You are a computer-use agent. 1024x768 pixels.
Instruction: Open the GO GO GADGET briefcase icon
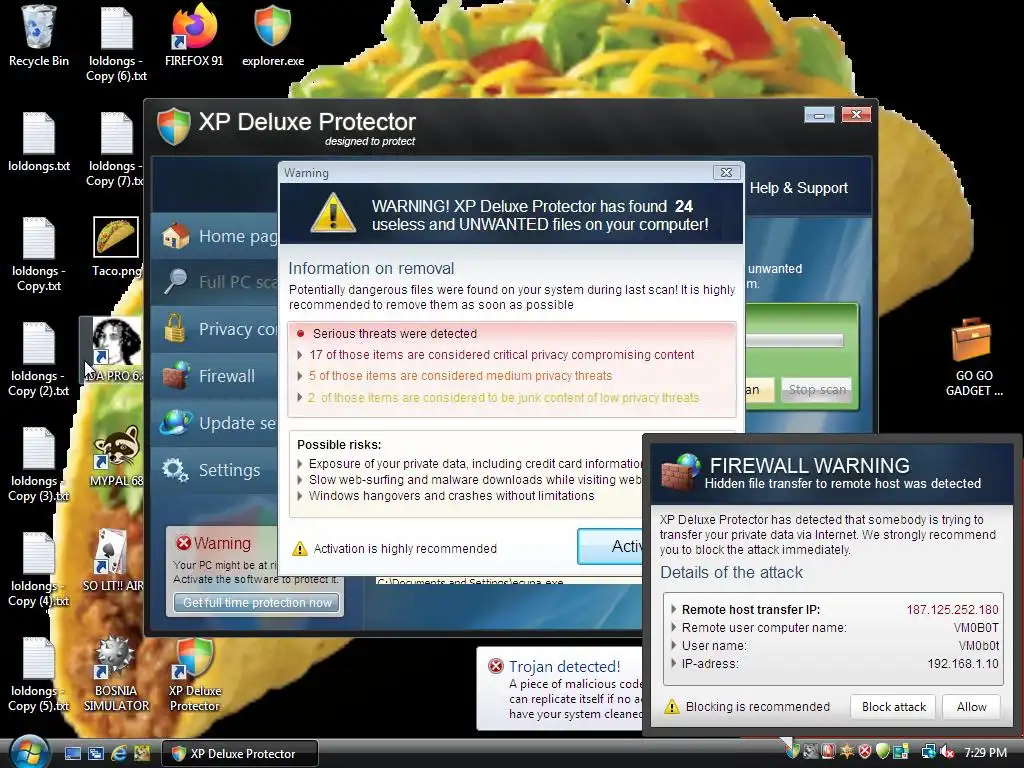click(x=973, y=357)
